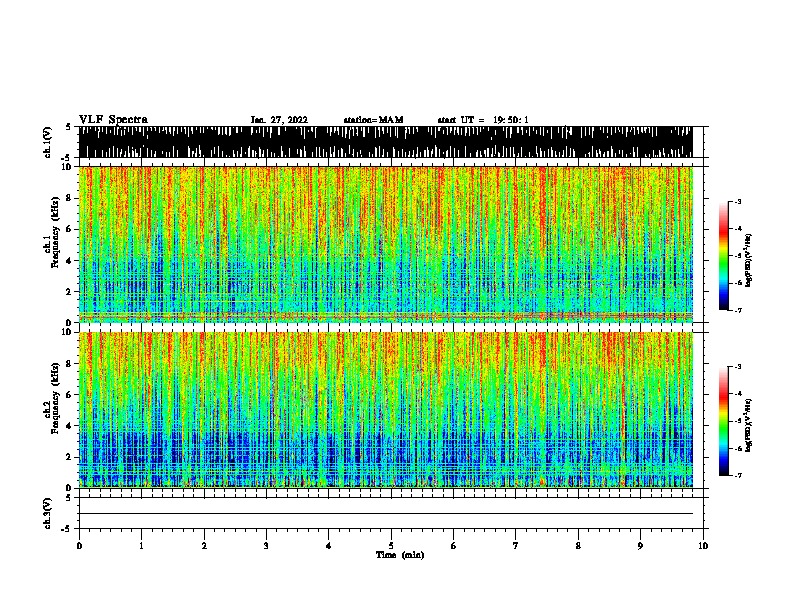This screenshot has height=612, width=792.
Task: Click the "VLF Spectra" plot title
Action: pyautogui.click(x=113, y=120)
